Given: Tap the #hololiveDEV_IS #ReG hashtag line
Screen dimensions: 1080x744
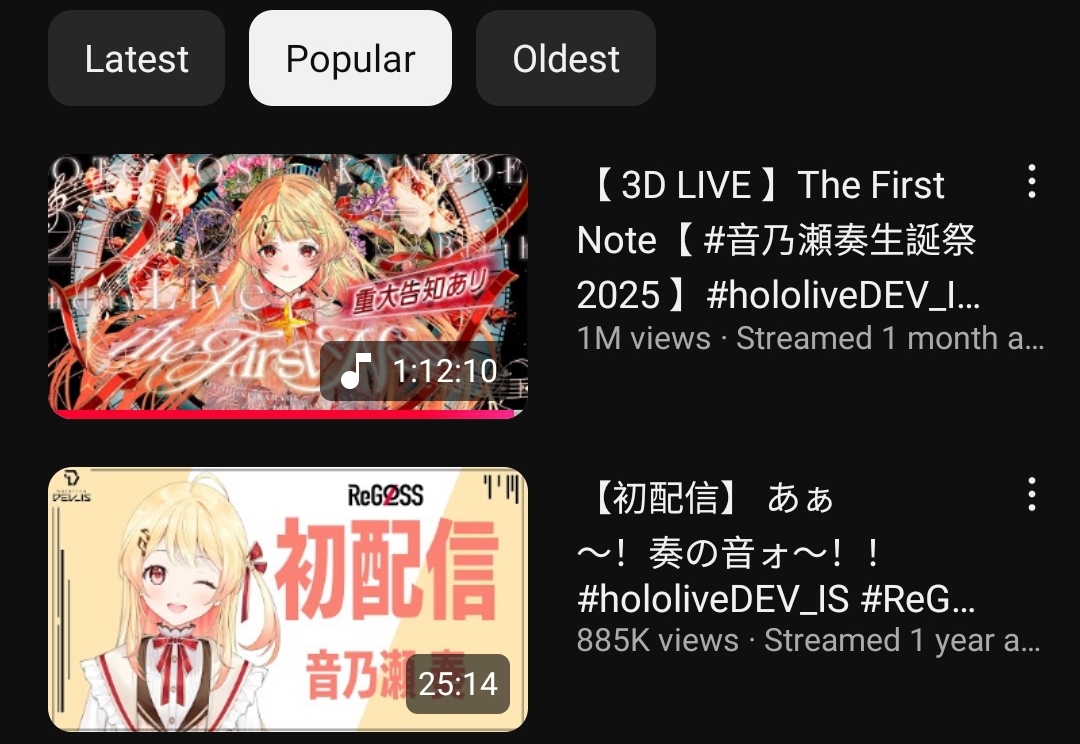Looking at the screenshot, I should coord(776,598).
